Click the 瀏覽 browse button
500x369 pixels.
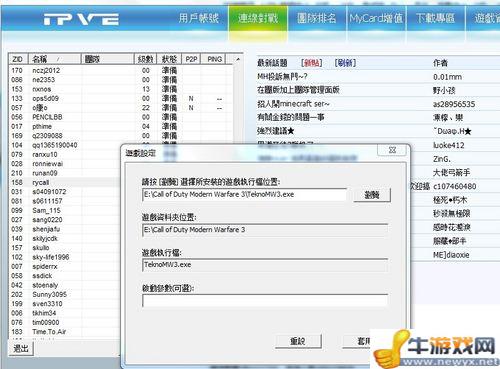(x=372, y=195)
